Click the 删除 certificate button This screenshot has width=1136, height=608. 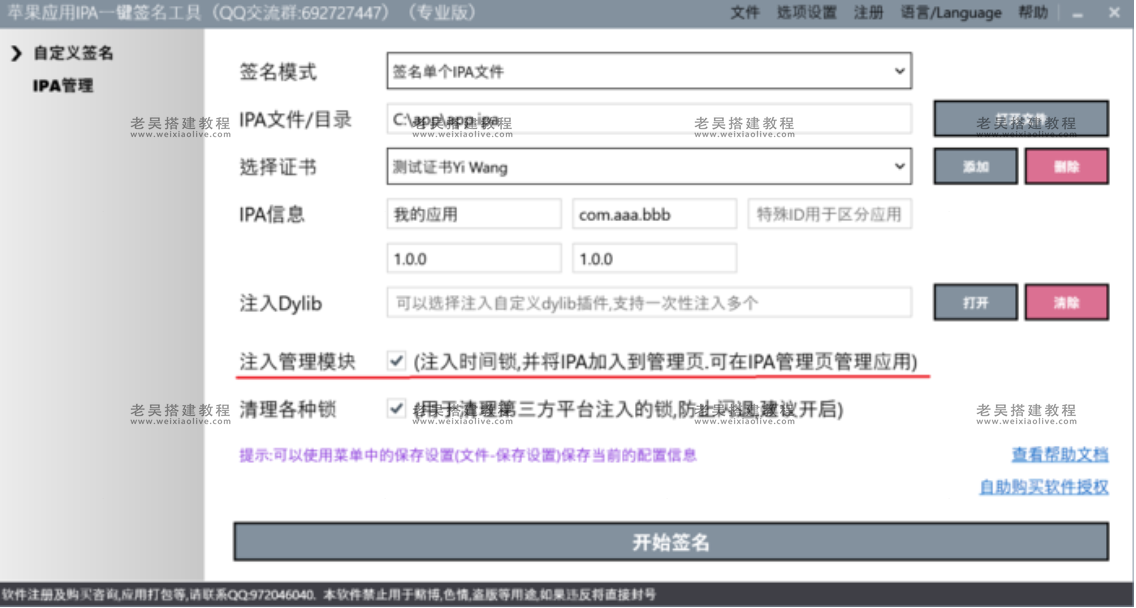[x=1067, y=166]
